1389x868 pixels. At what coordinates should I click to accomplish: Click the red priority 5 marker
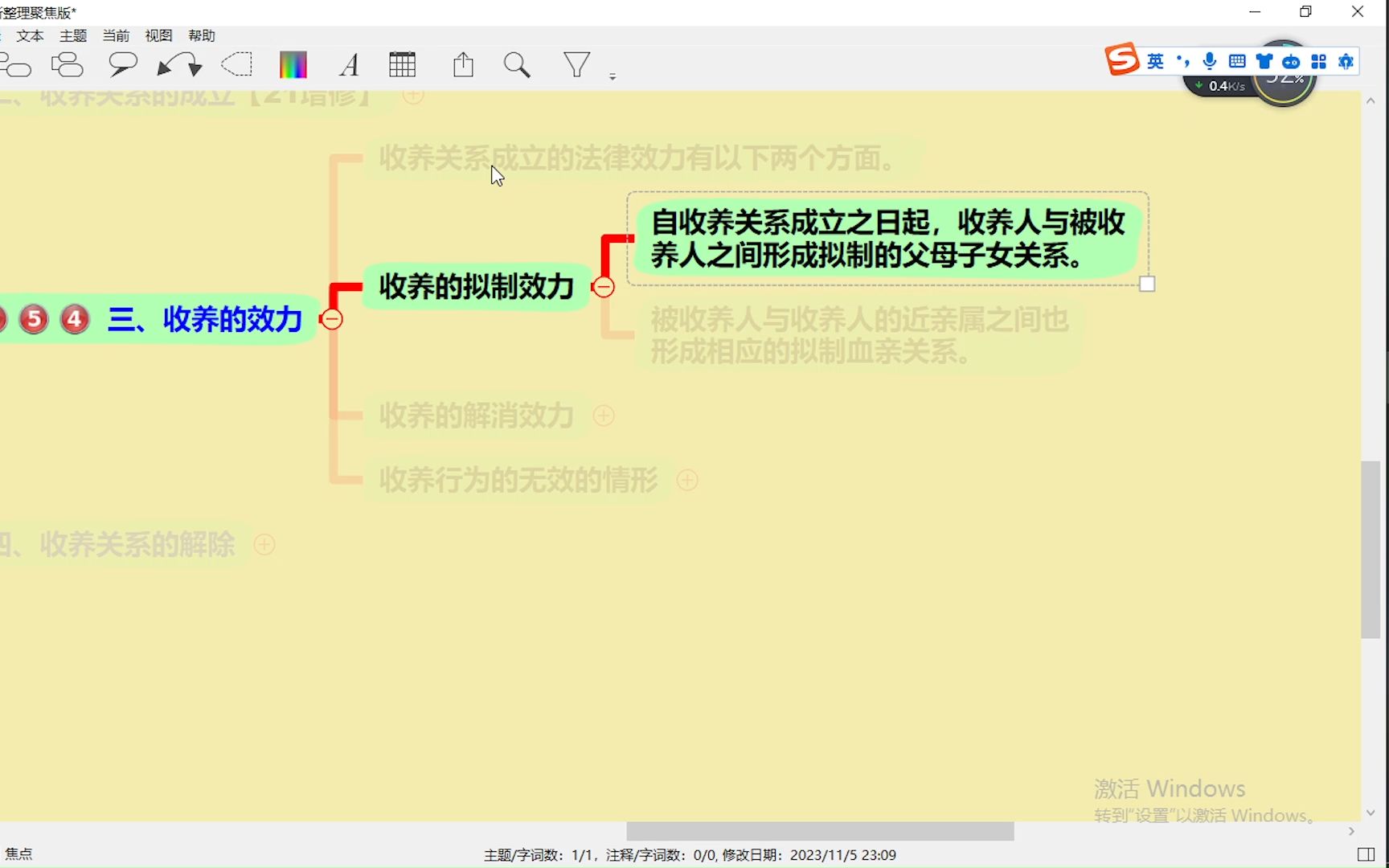34,319
